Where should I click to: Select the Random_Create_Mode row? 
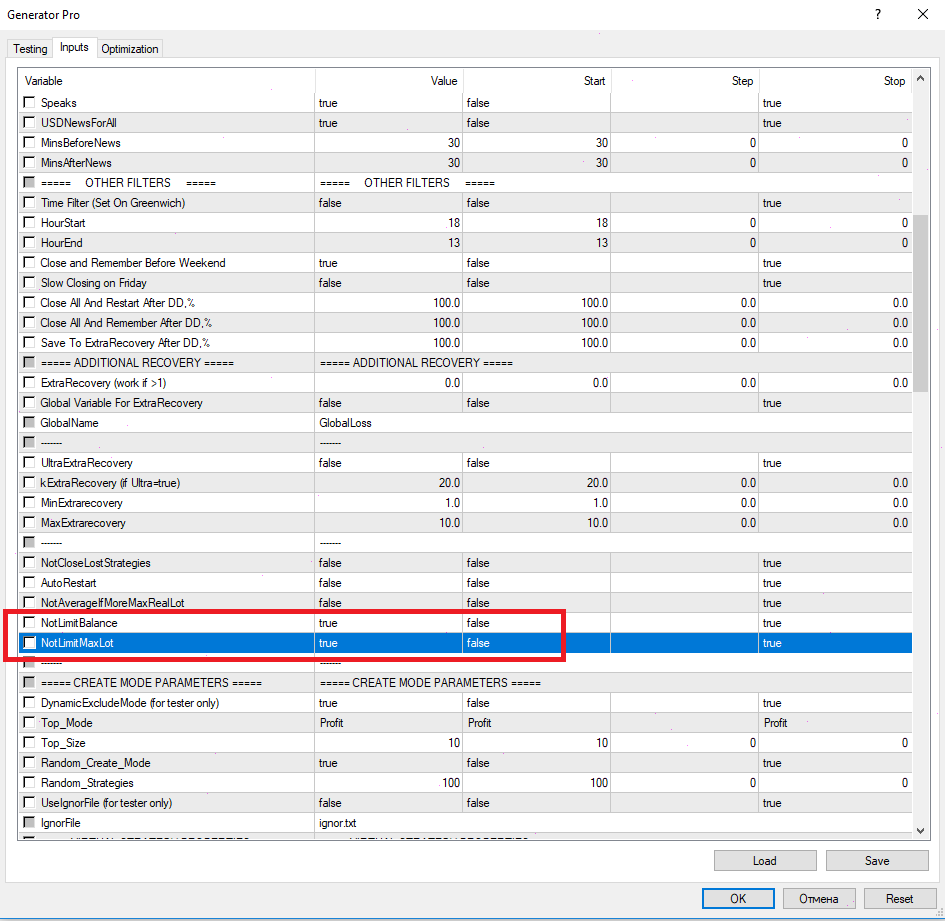465,762
